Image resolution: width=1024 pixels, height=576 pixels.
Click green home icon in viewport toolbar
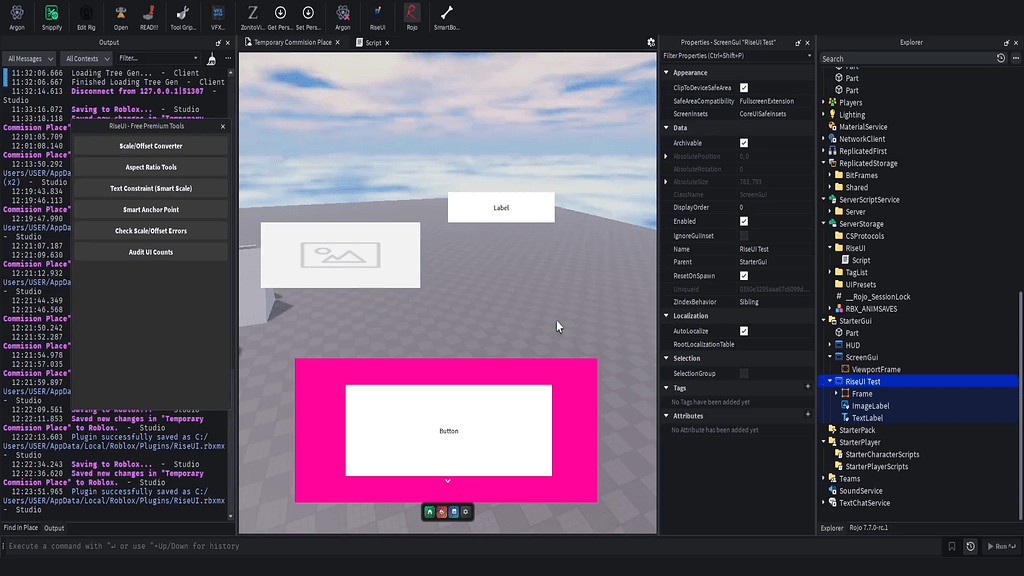[429, 512]
